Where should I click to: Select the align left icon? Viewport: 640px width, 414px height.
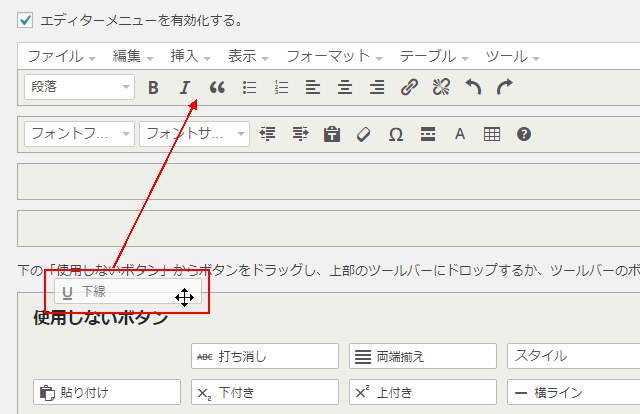click(313, 87)
